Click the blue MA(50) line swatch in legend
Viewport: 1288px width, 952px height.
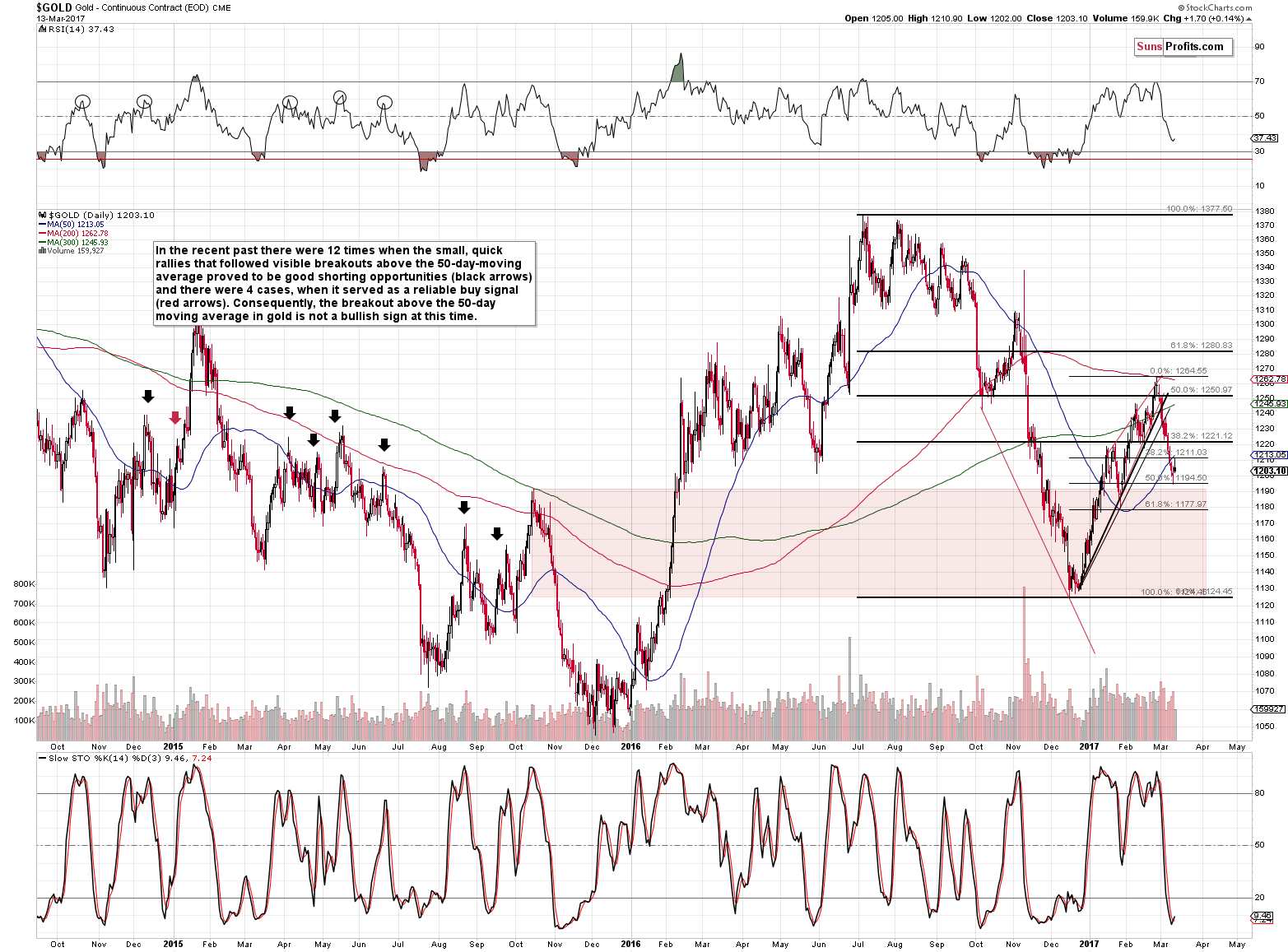tap(42, 225)
